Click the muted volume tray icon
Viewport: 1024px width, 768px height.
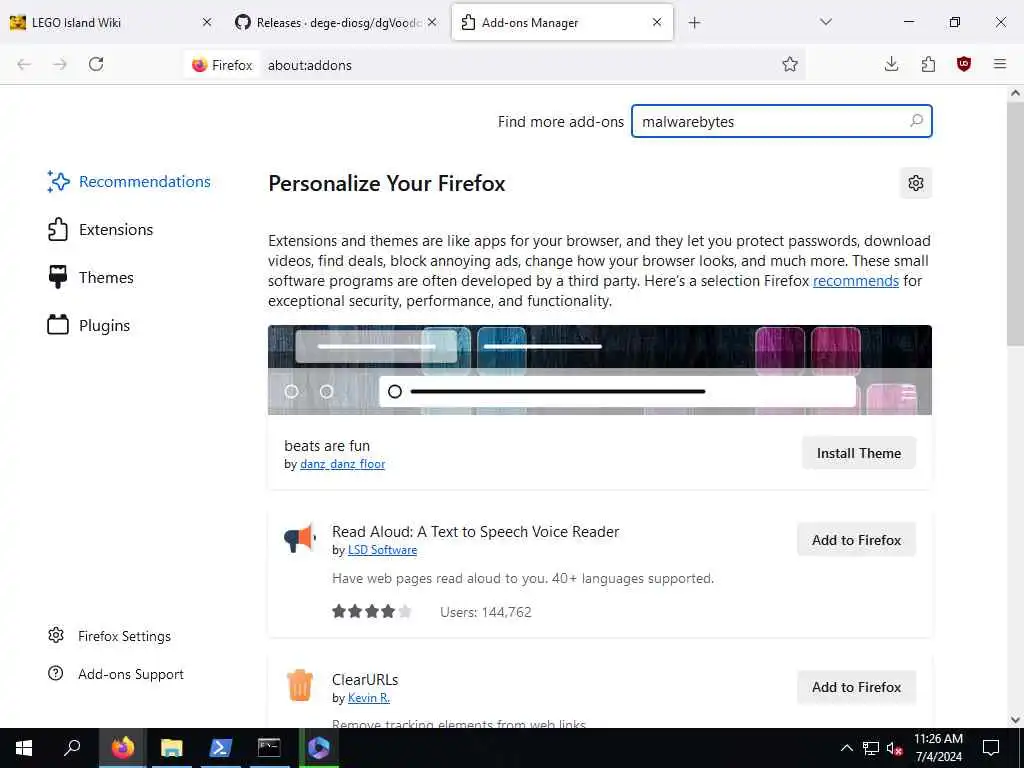(x=895, y=748)
